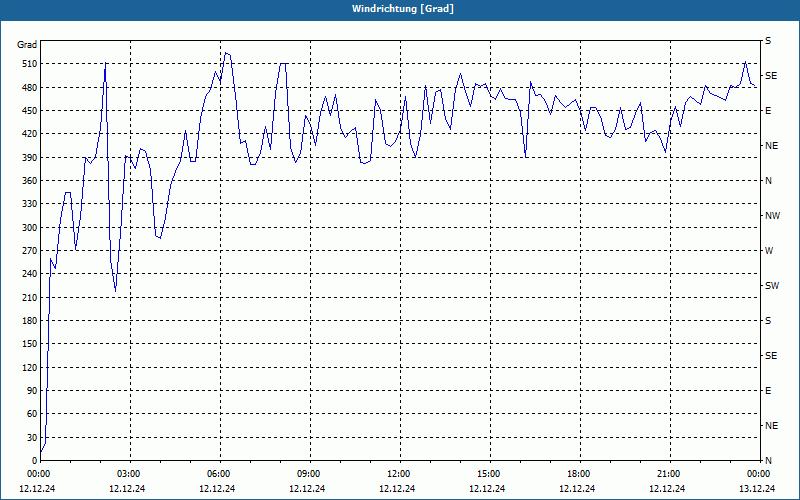The width and height of the screenshot is (800, 500).
Task: Click the date label 13.12.24
Action: 758,488
